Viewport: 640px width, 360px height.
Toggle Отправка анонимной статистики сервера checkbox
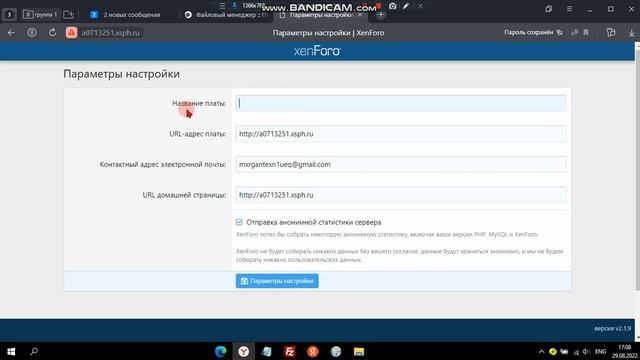[x=239, y=222]
